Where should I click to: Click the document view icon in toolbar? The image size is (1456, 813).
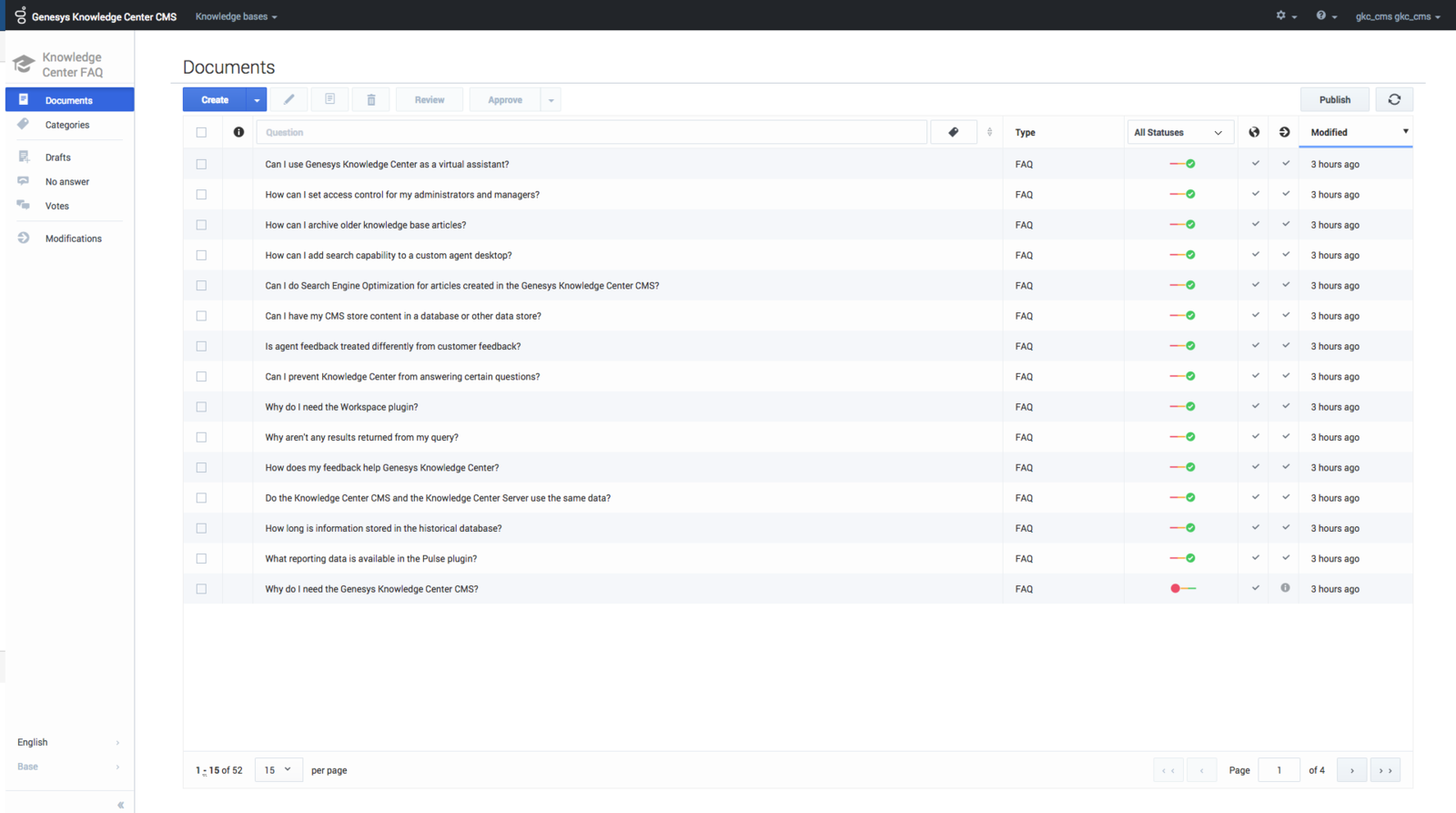click(330, 99)
